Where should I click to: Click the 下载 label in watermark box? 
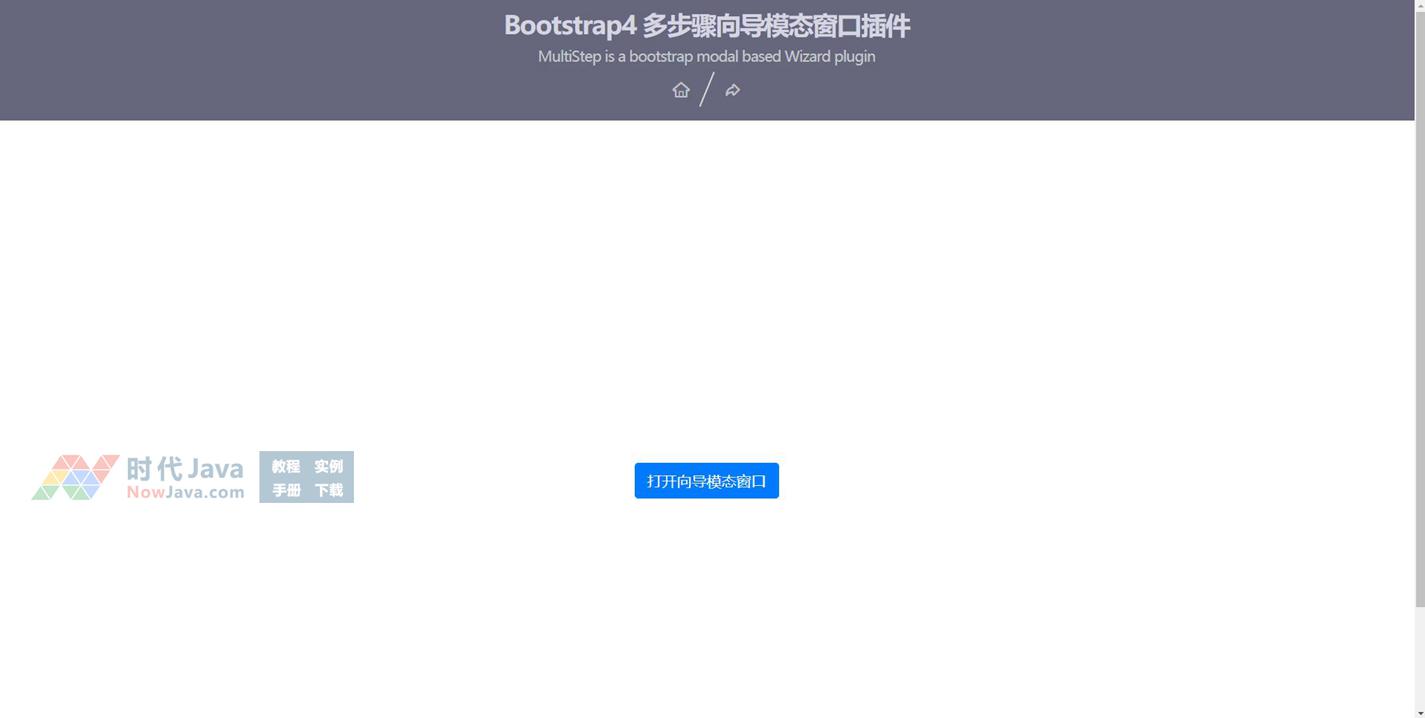click(x=328, y=490)
